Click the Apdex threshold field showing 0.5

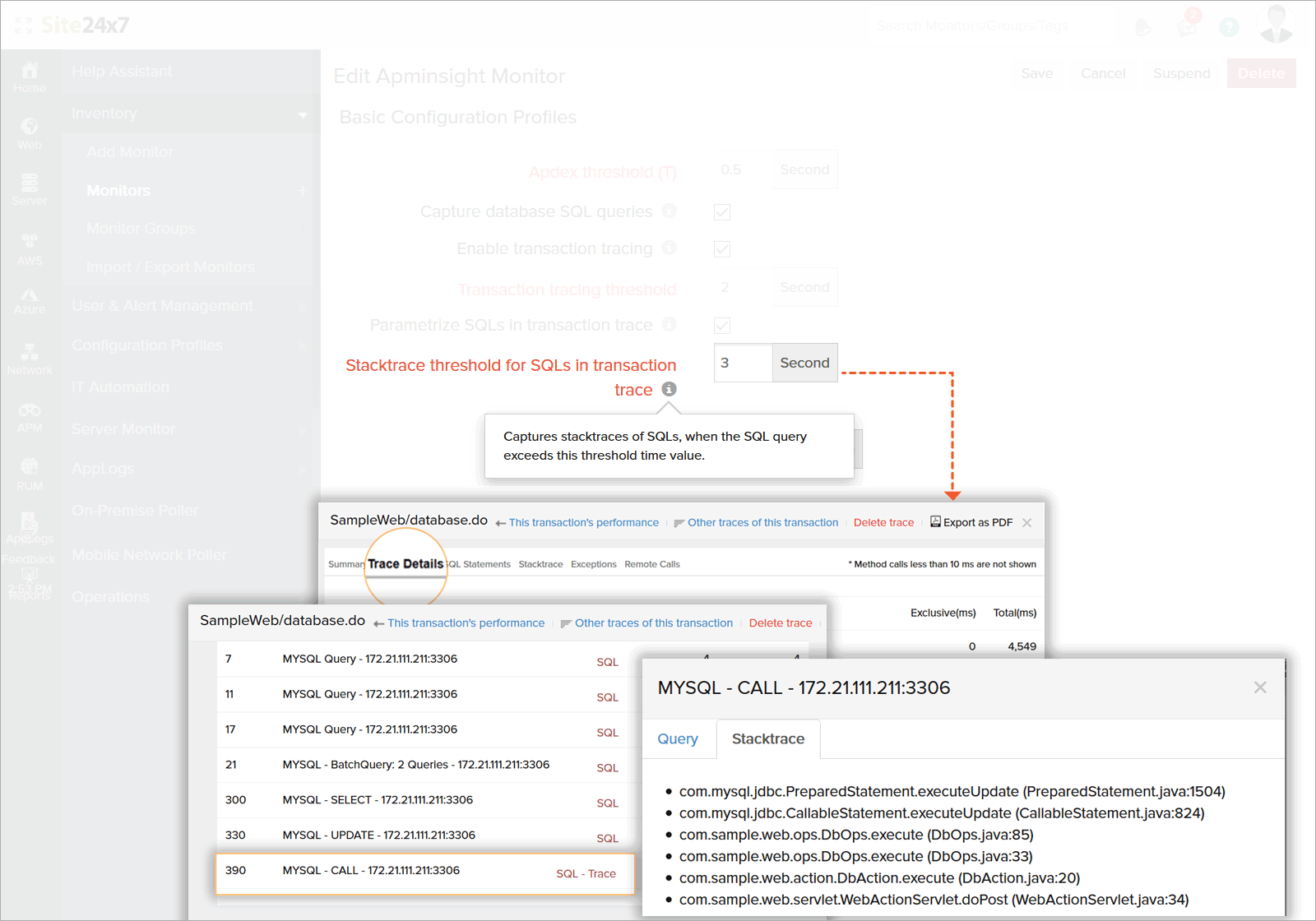(x=744, y=169)
